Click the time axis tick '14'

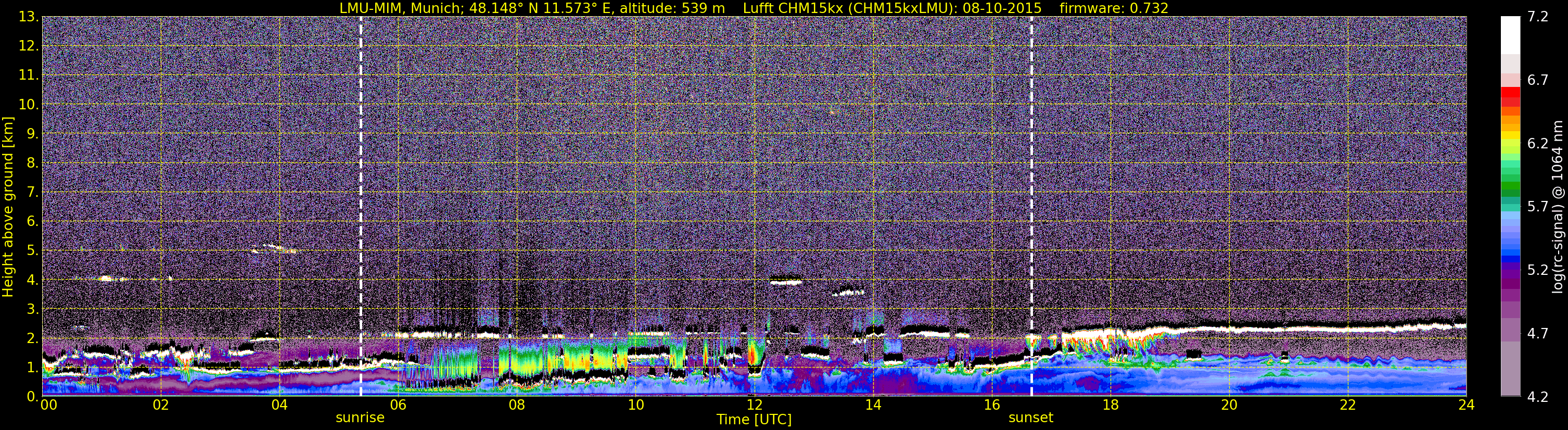coord(873,405)
